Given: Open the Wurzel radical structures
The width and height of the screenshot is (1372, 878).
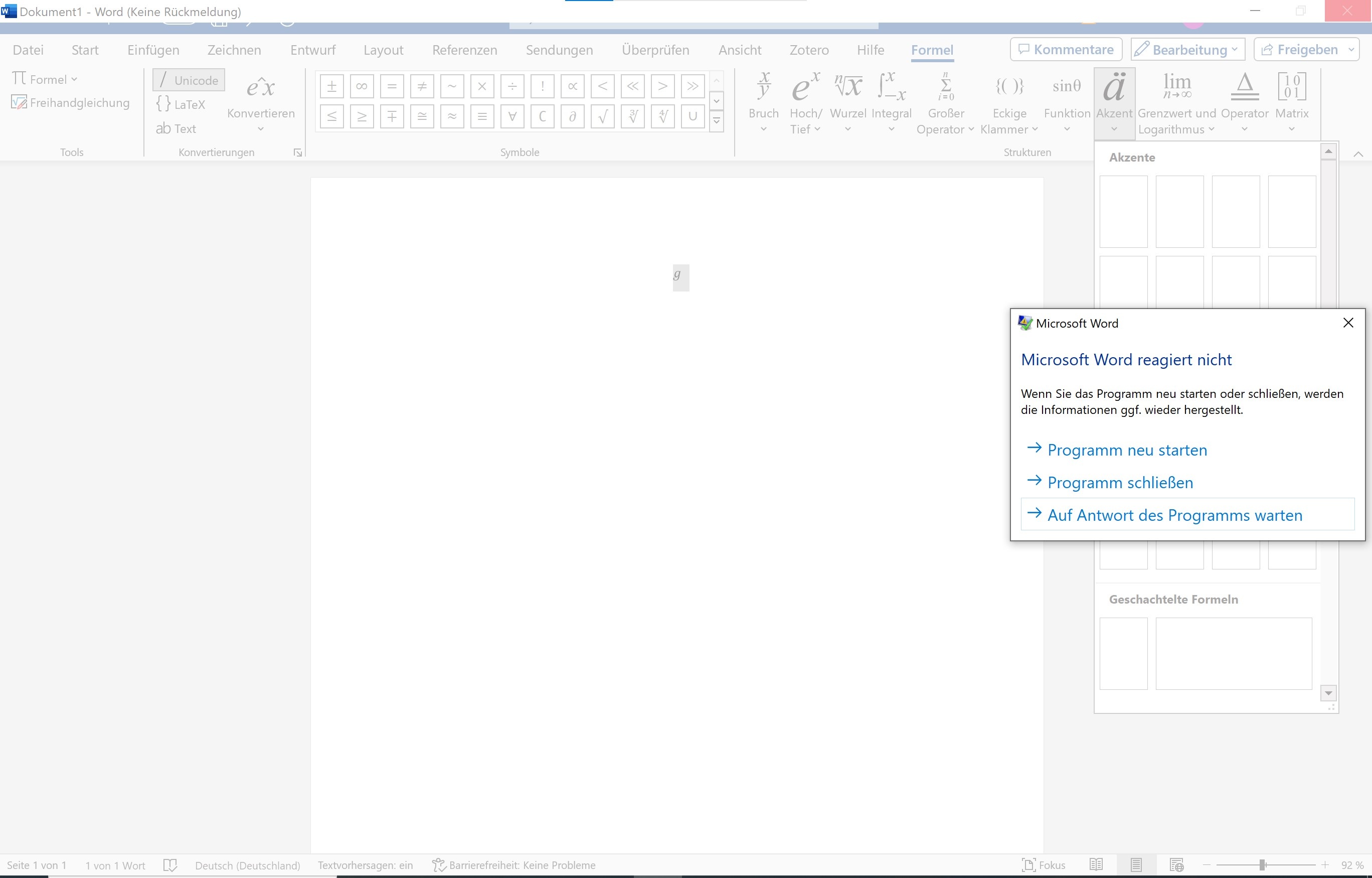Looking at the screenshot, I should tap(848, 103).
